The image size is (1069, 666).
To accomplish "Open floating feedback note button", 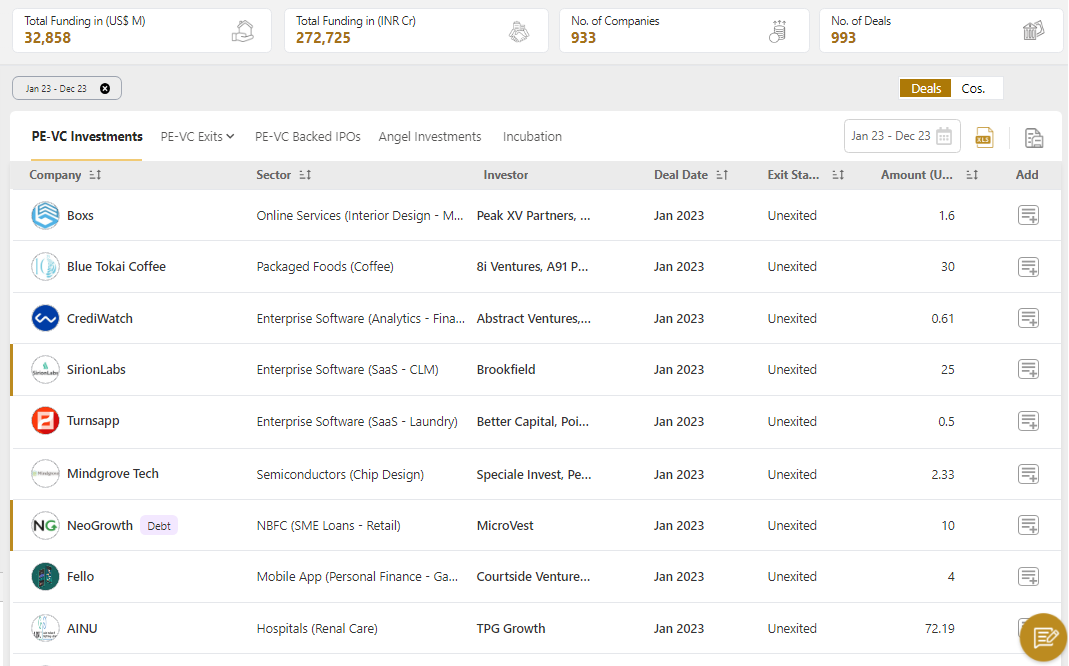I will click(1043, 637).
